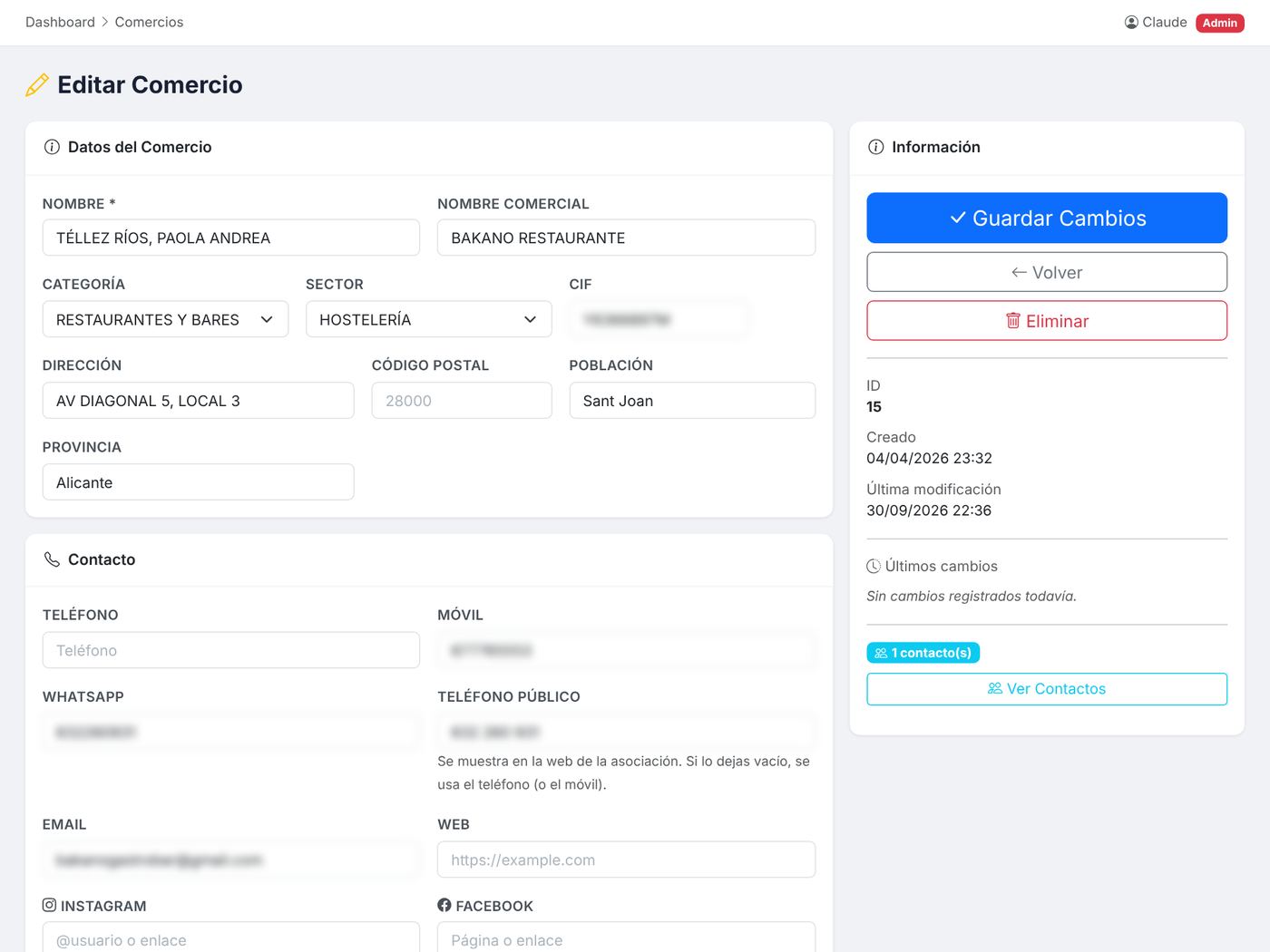This screenshot has height=952, width=1270.
Task: Save with Guardar Cambios button
Action: pos(1047,218)
